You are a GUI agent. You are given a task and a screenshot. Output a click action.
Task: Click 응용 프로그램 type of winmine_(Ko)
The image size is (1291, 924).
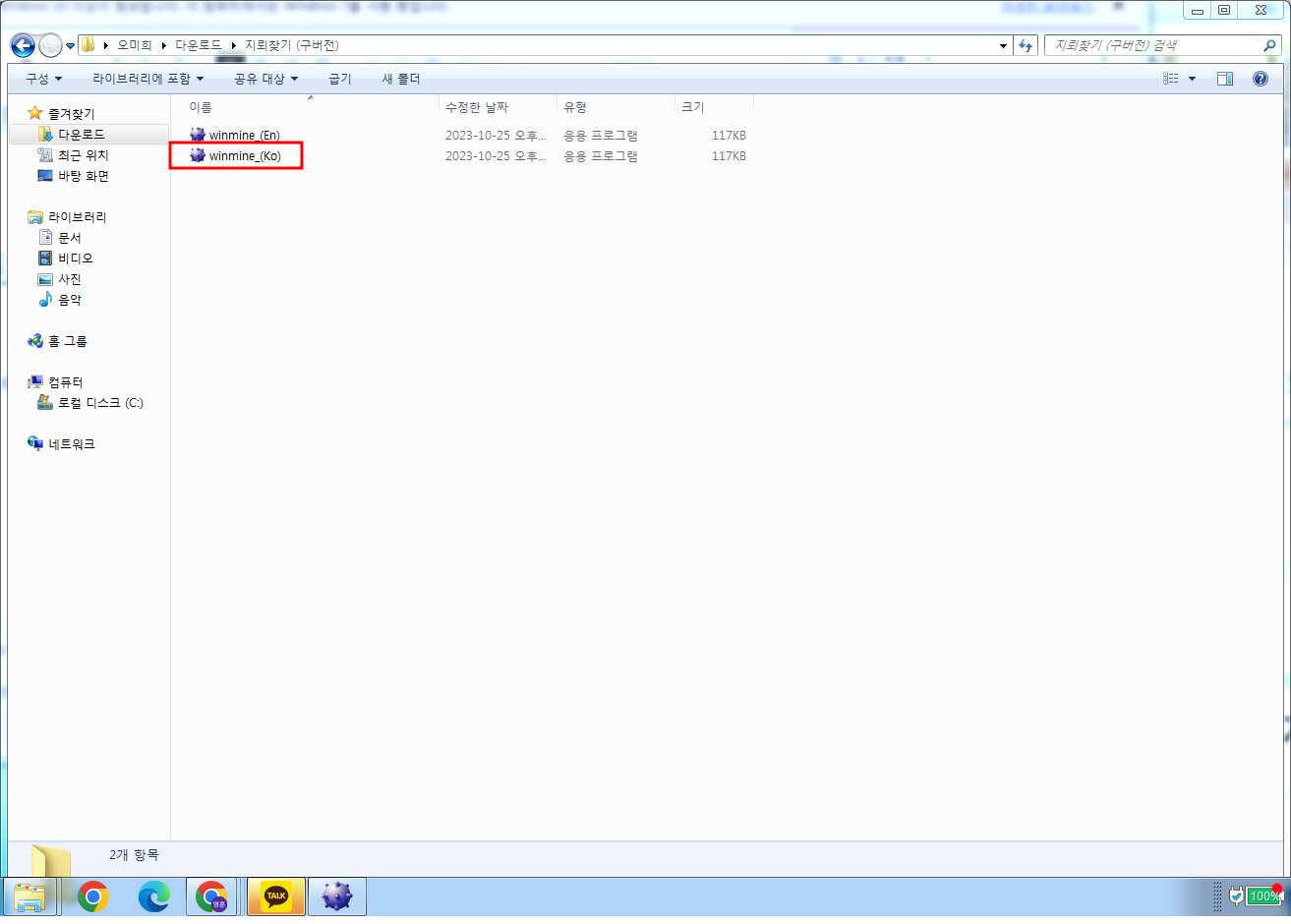601,156
